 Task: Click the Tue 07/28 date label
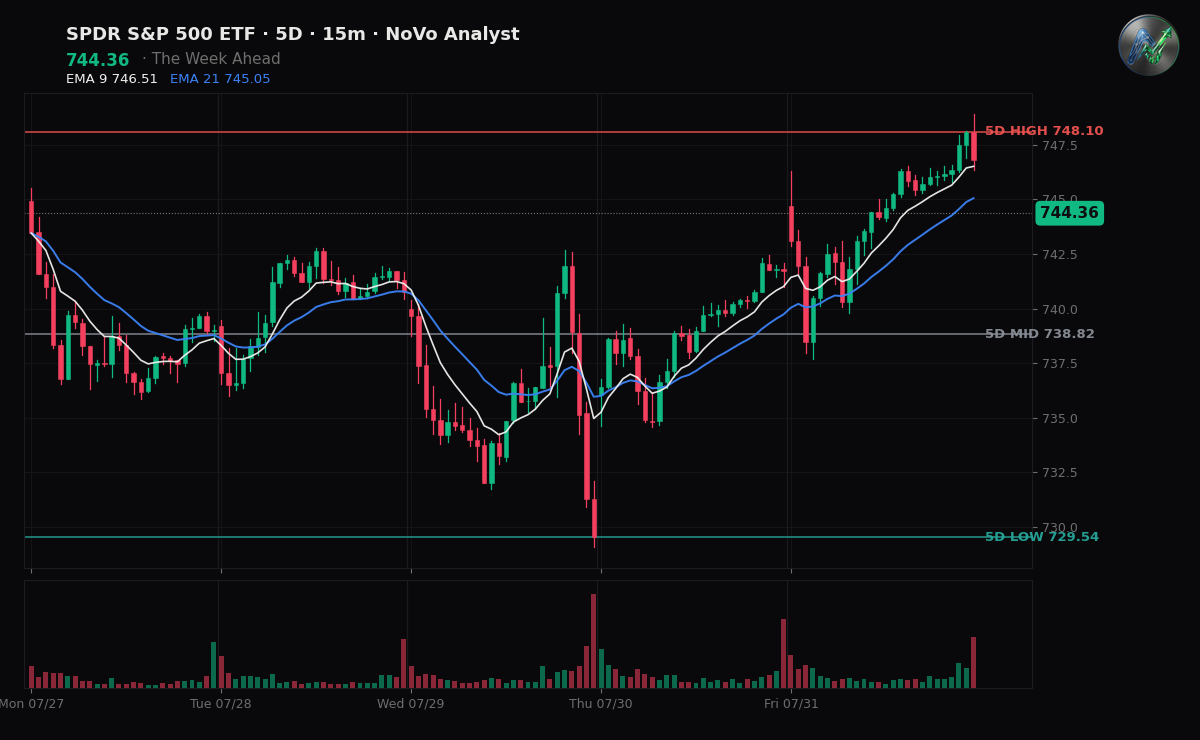point(221,704)
